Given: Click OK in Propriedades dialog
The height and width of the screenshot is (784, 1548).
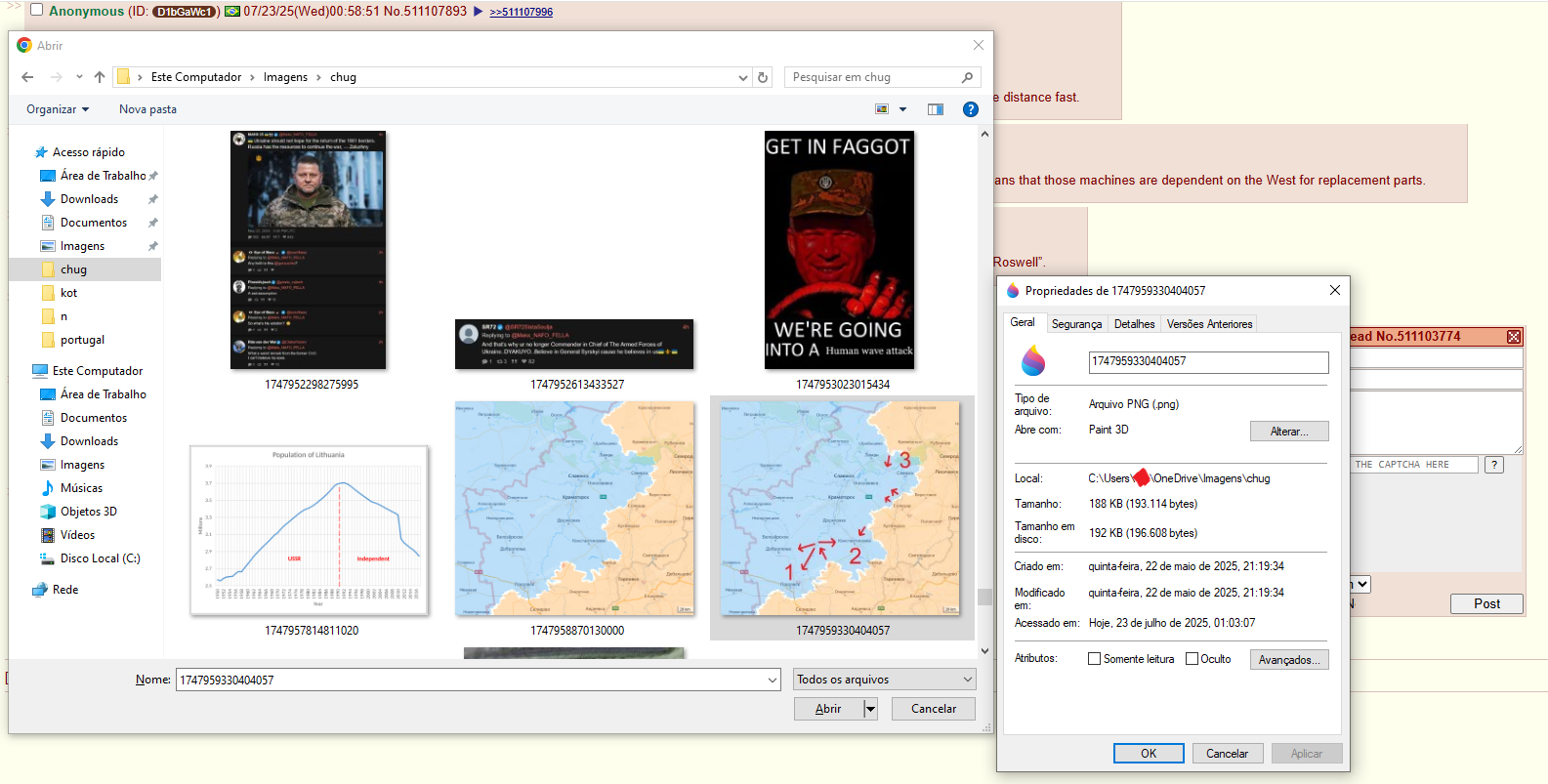Looking at the screenshot, I should point(1149,754).
